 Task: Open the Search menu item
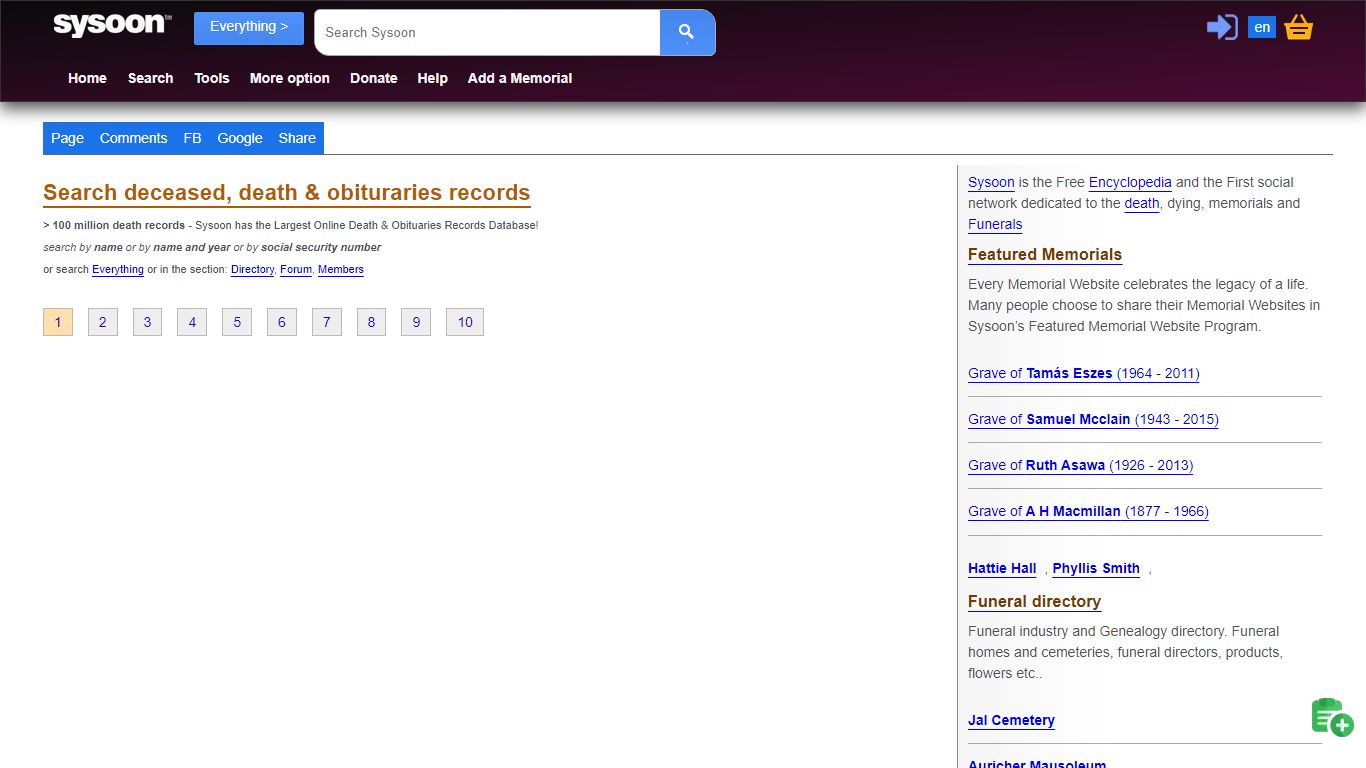[x=150, y=78]
